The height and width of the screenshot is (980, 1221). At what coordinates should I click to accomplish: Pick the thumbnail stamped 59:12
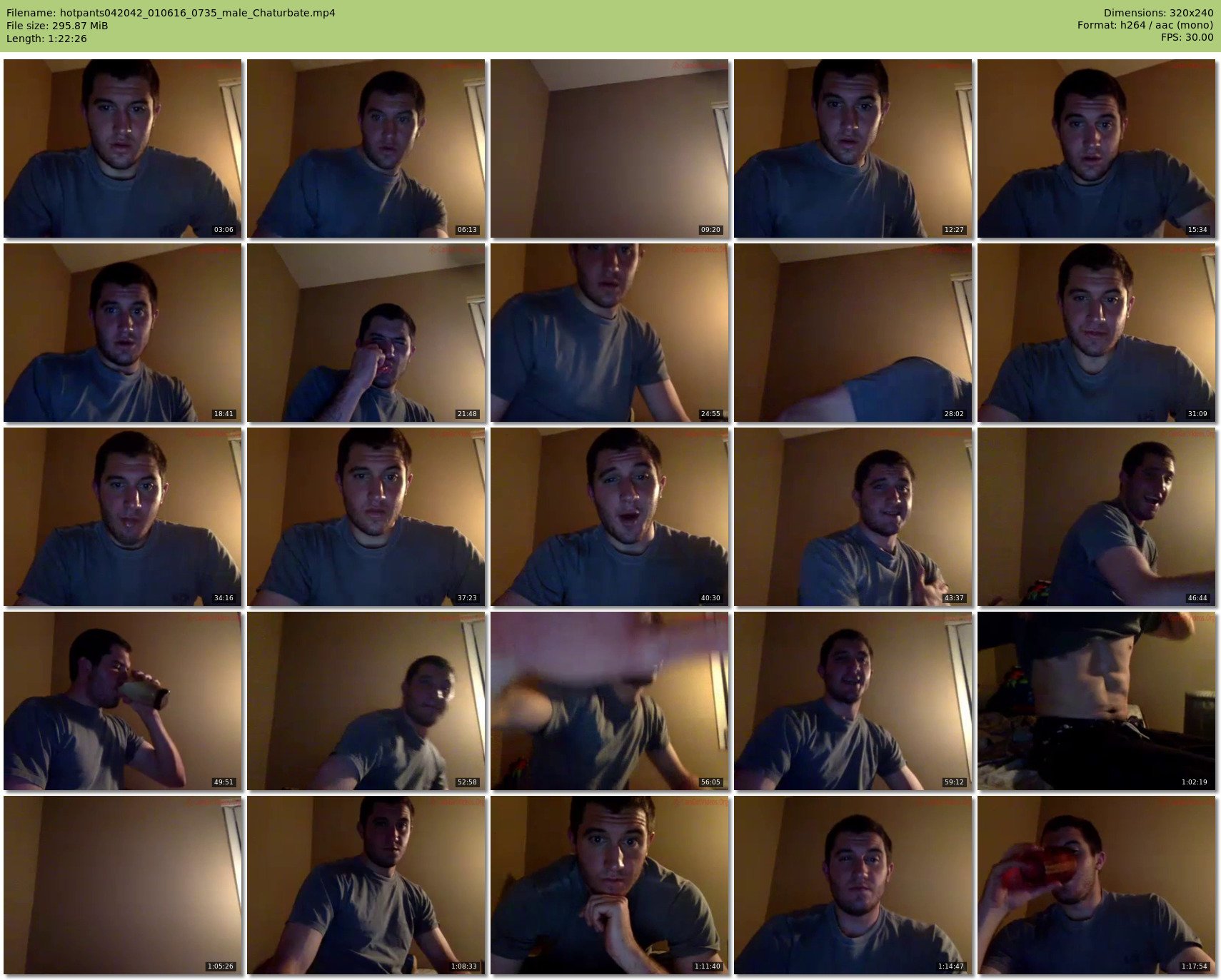tap(853, 701)
